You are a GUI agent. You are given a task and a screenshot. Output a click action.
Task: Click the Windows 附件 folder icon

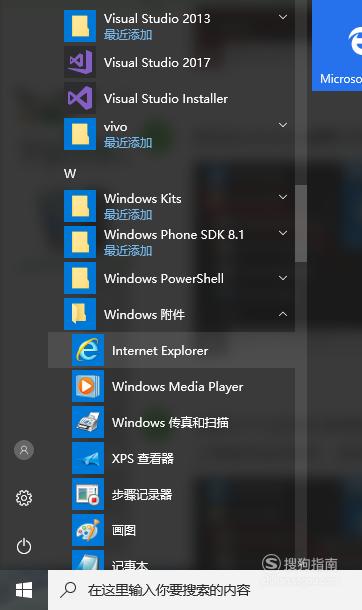pos(80,314)
